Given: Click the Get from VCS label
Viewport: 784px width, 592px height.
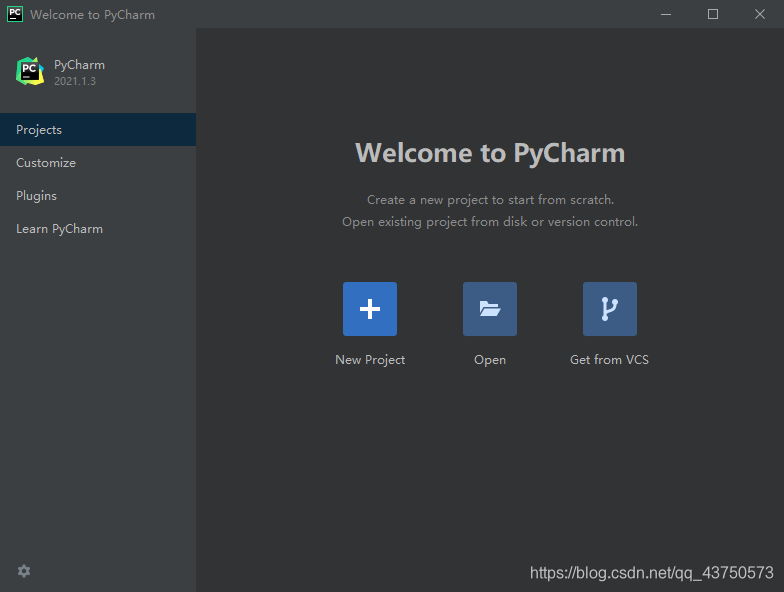Looking at the screenshot, I should (x=610, y=360).
